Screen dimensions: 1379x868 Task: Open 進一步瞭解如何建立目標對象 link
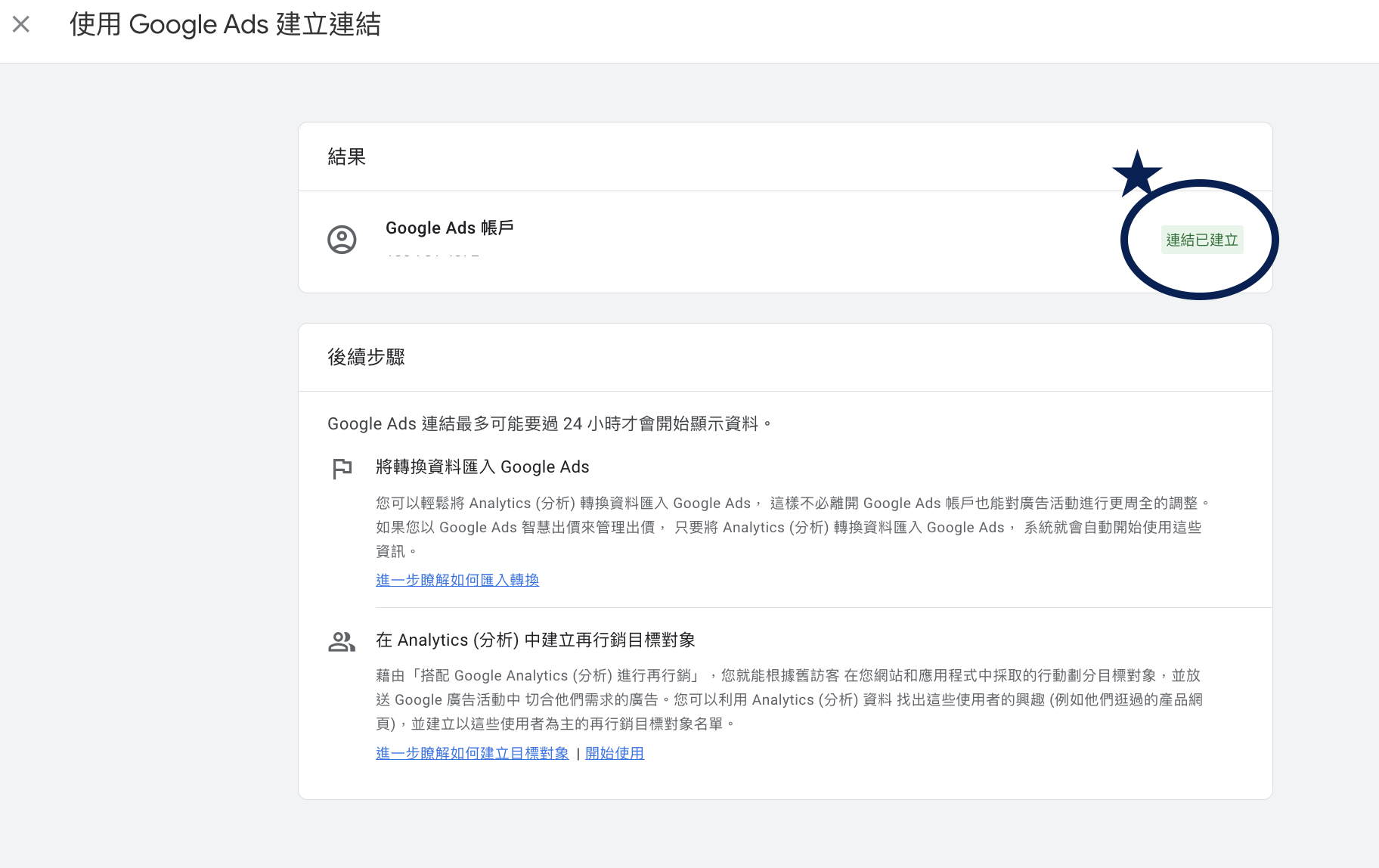click(x=473, y=753)
